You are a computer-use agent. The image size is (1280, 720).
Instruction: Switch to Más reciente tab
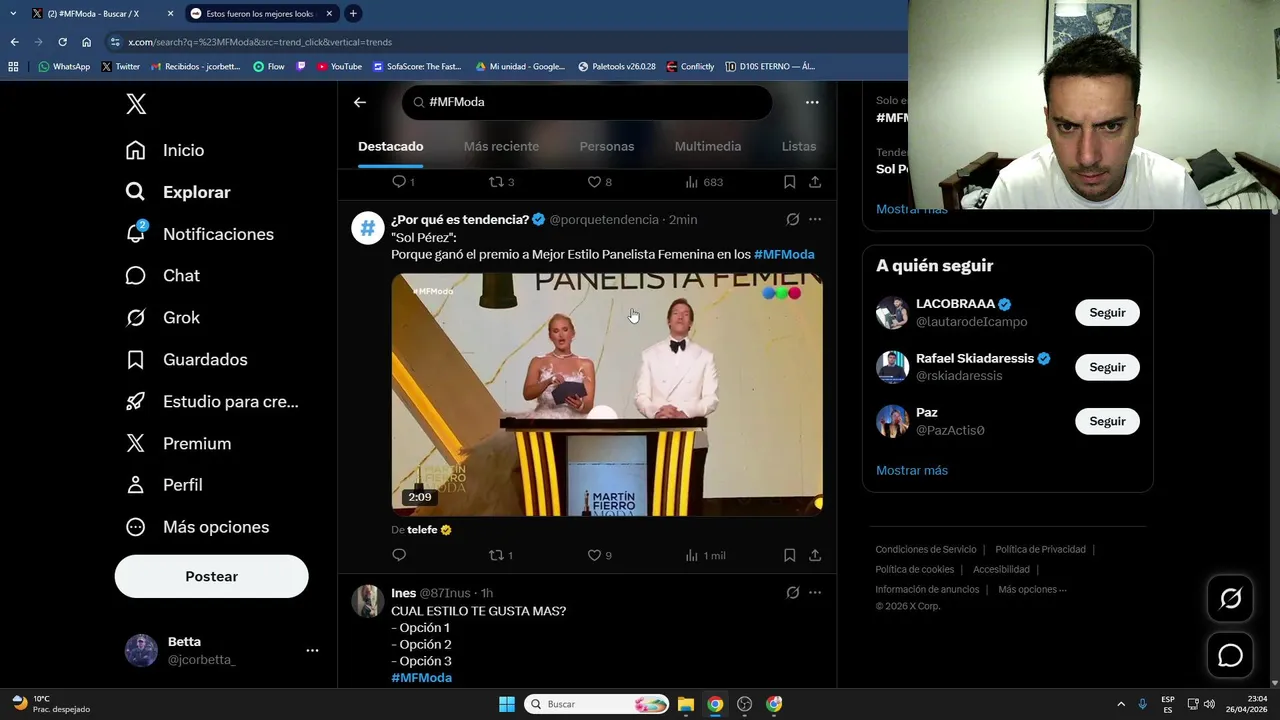coord(501,146)
